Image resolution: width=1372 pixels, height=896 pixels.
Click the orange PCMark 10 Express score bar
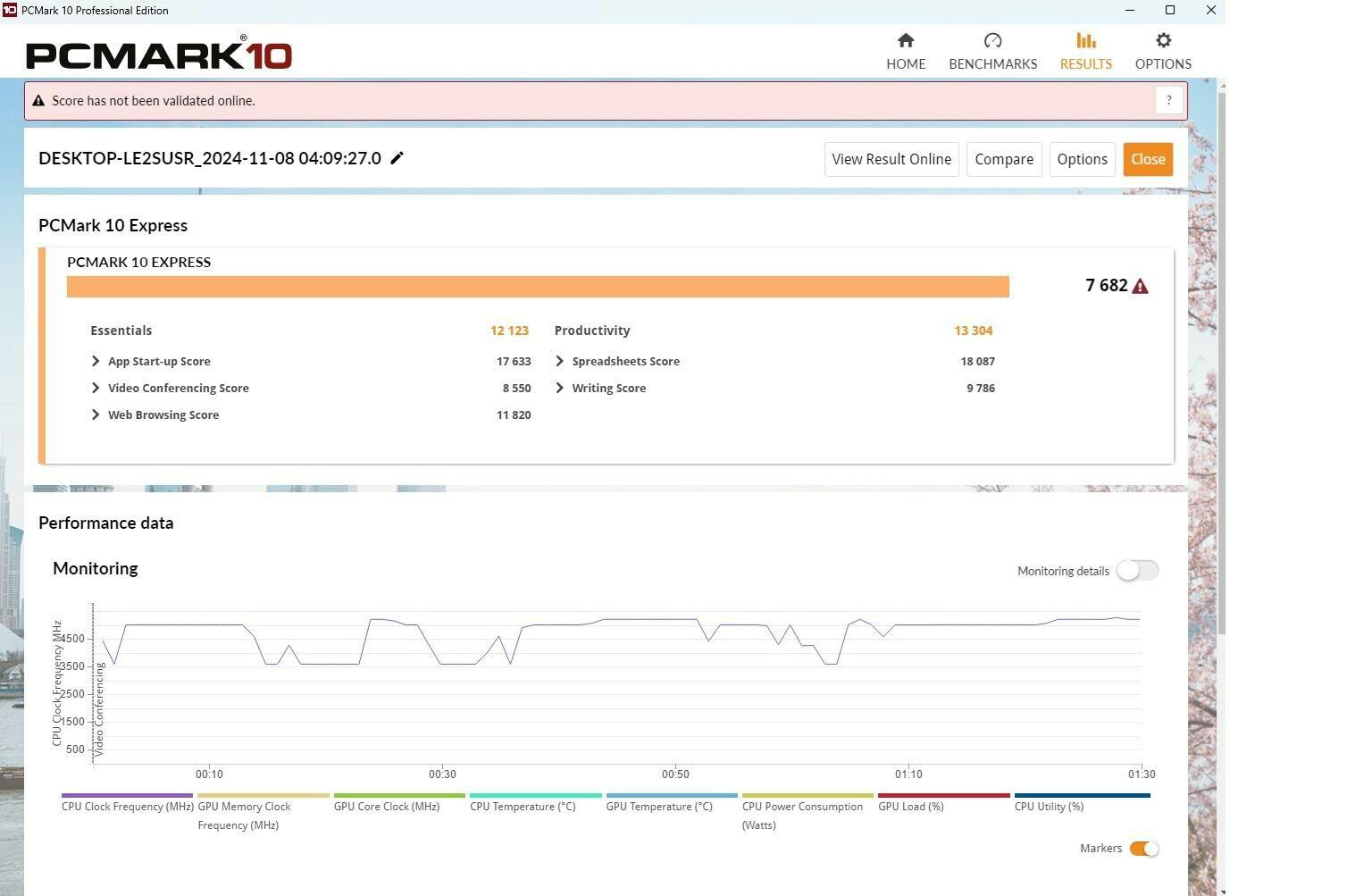(x=538, y=286)
